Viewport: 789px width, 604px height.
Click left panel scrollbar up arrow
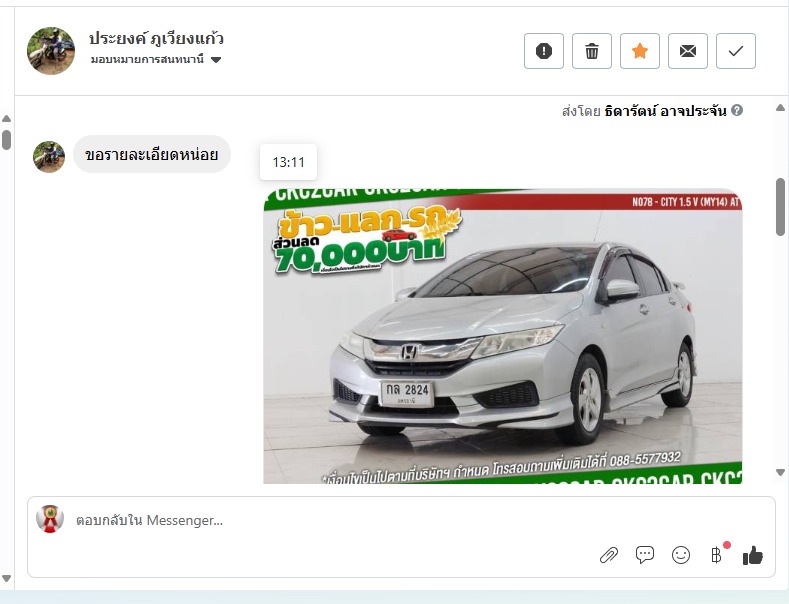[x=7, y=119]
